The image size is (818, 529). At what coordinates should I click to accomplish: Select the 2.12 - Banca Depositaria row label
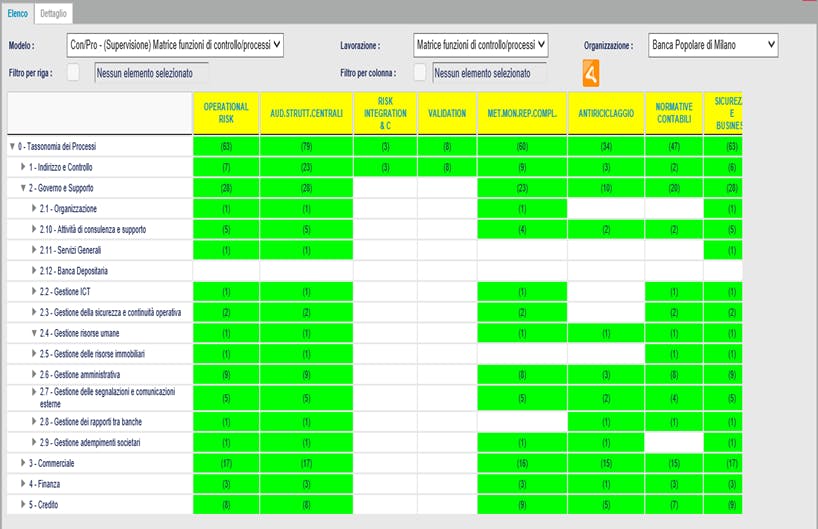pos(74,271)
